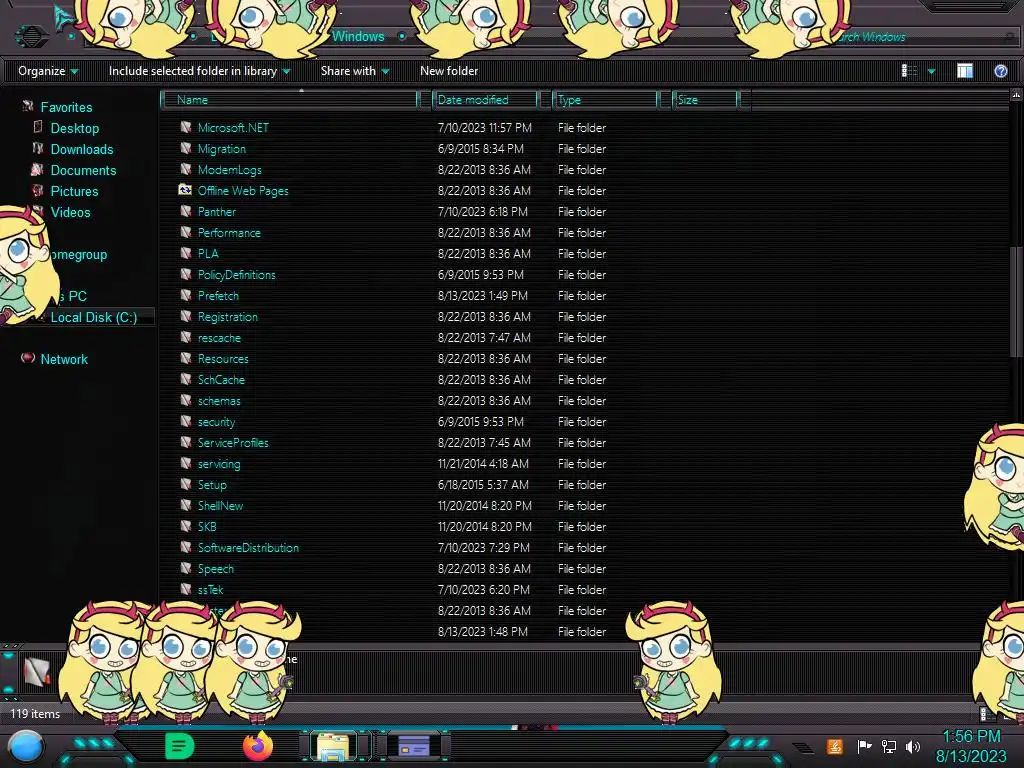1024x768 pixels.
Task: Select the Registration folder name
Action: click(x=227, y=317)
